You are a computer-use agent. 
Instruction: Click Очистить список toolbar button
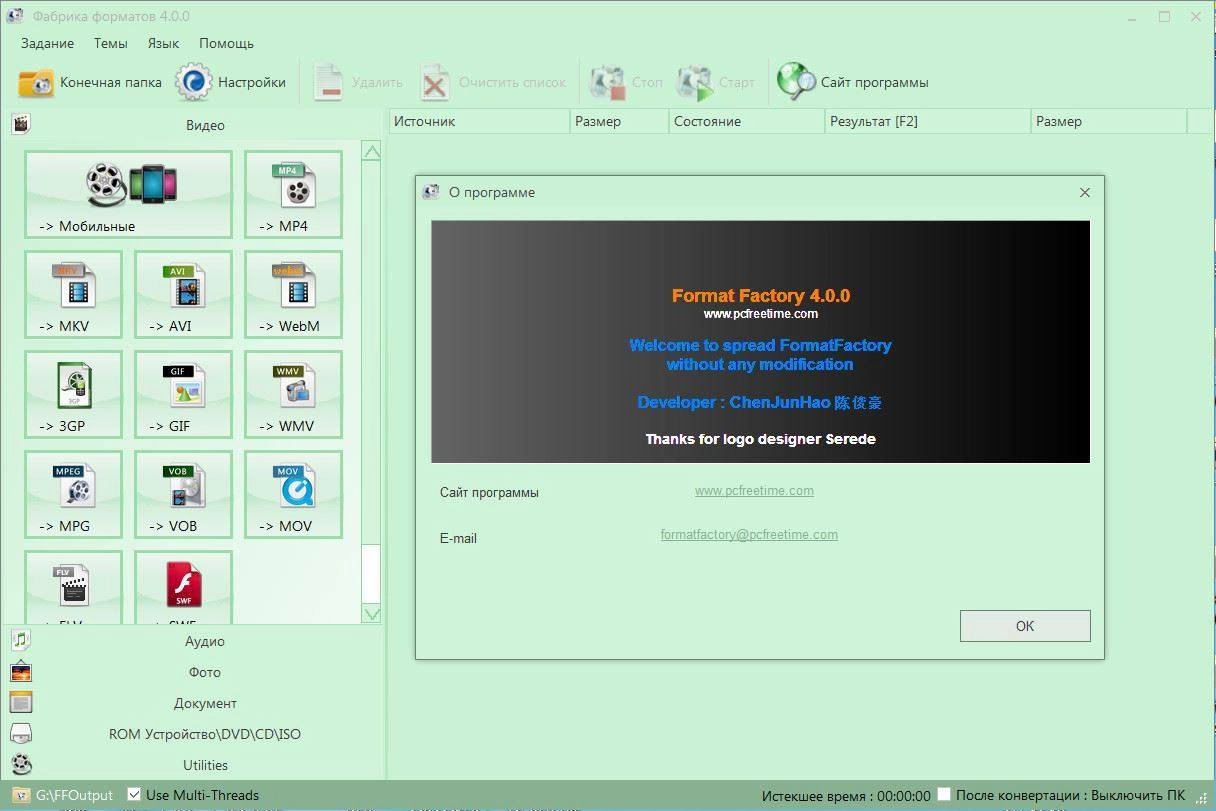pyautogui.click(x=493, y=83)
